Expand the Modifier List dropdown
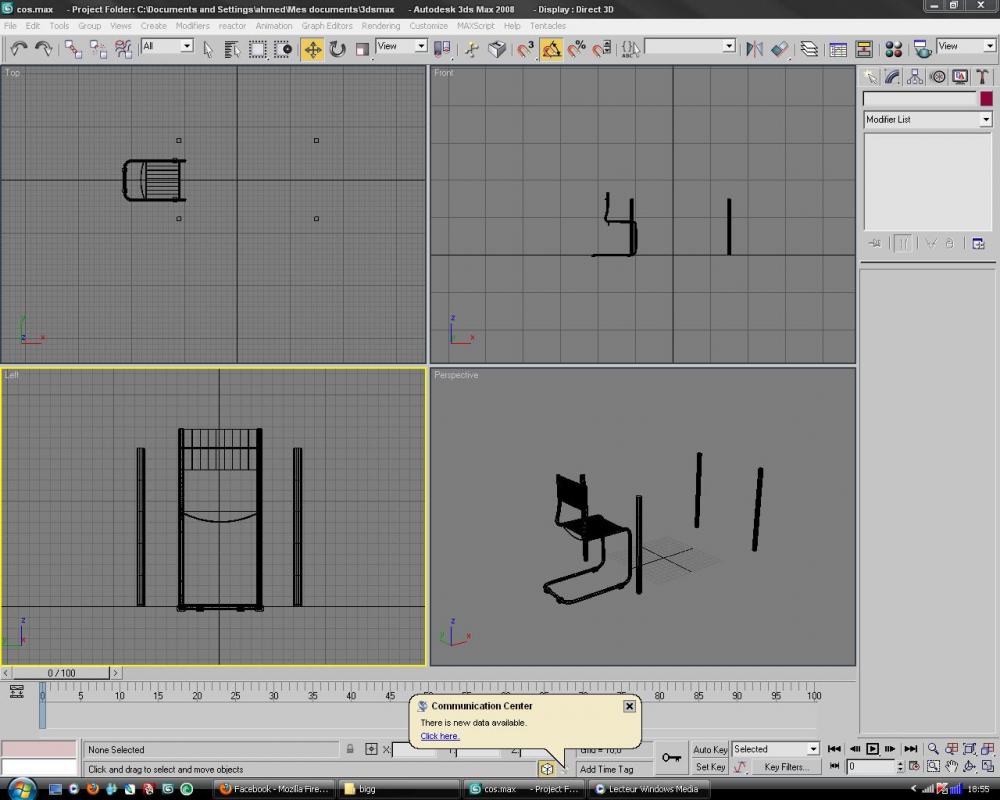The image size is (1000, 800). click(x=928, y=119)
